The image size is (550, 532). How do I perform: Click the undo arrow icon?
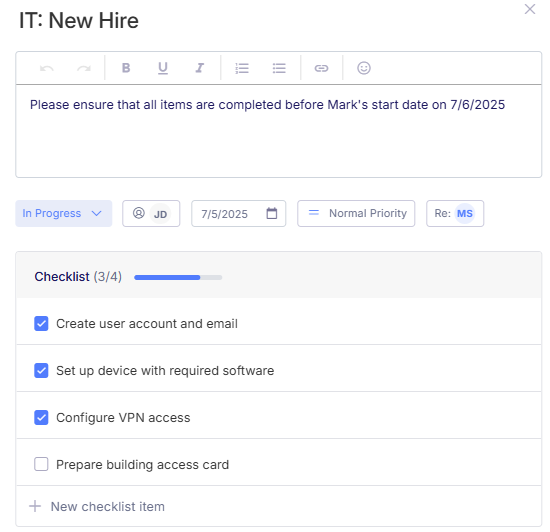pos(47,68)
